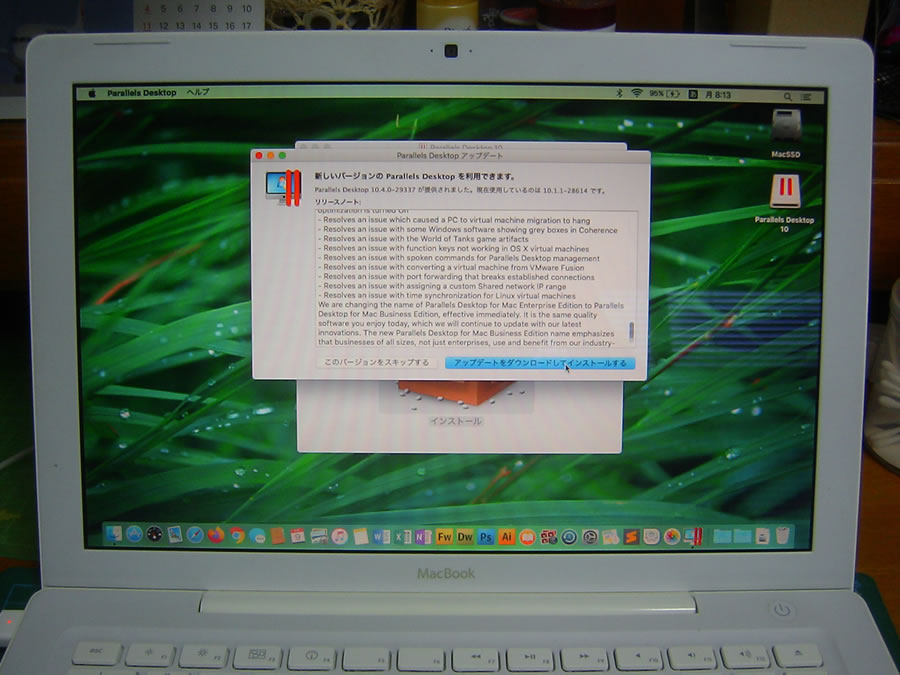Click 'spoken commands' release note line
The image size is (900, 675).
click(459, 258)
